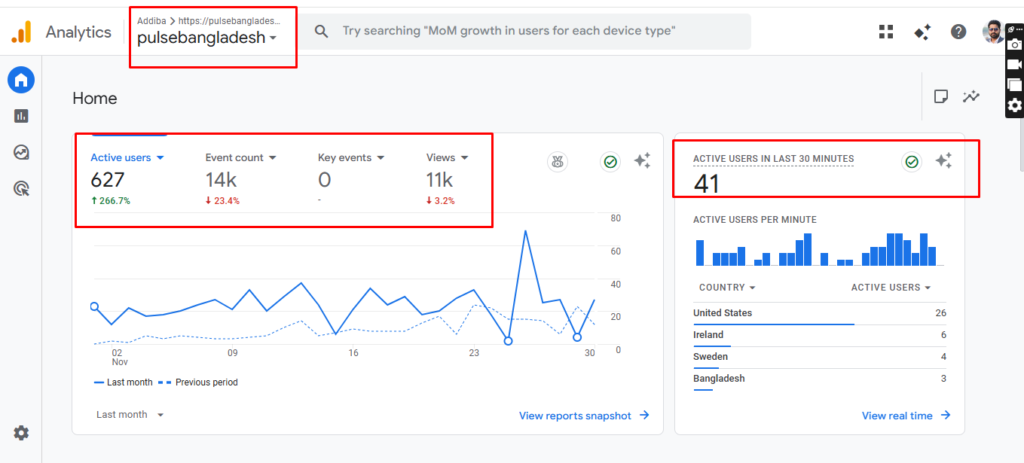Open the Home icon in sidebar
This screenshot has width=1024, height=463.
click(21, 79)
